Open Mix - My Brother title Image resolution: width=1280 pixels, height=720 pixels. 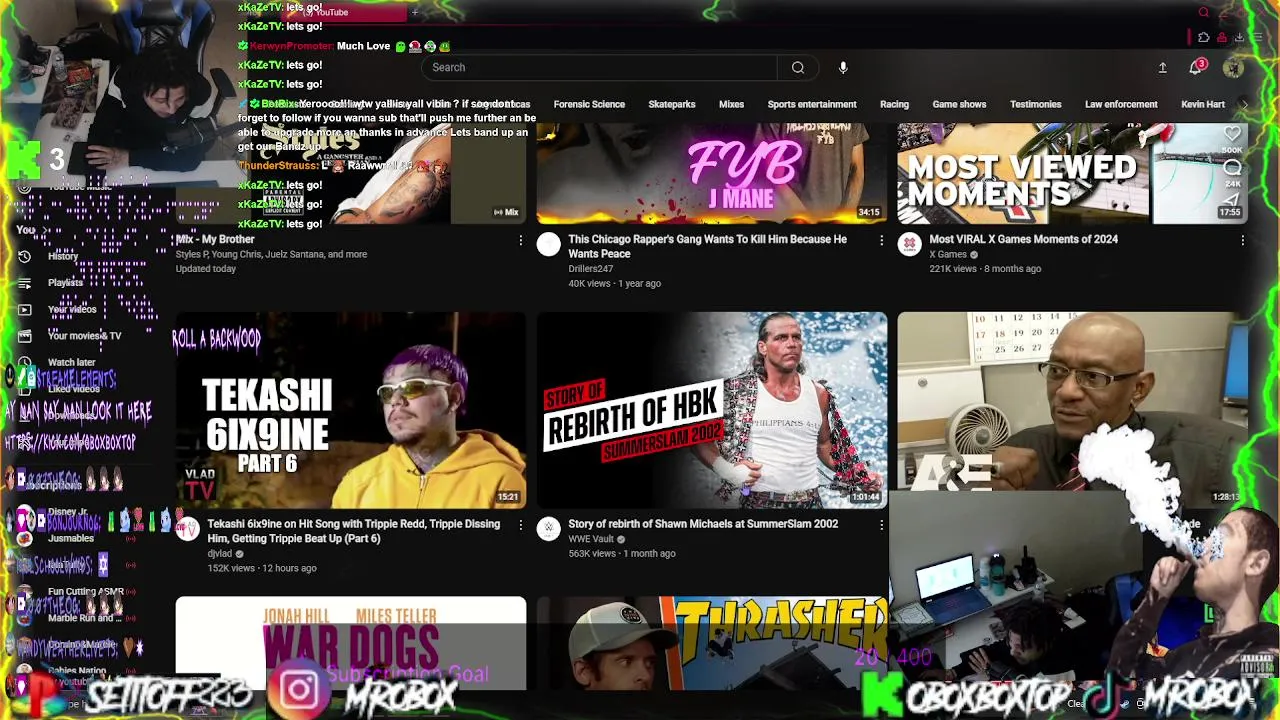[x=215, y=239]
